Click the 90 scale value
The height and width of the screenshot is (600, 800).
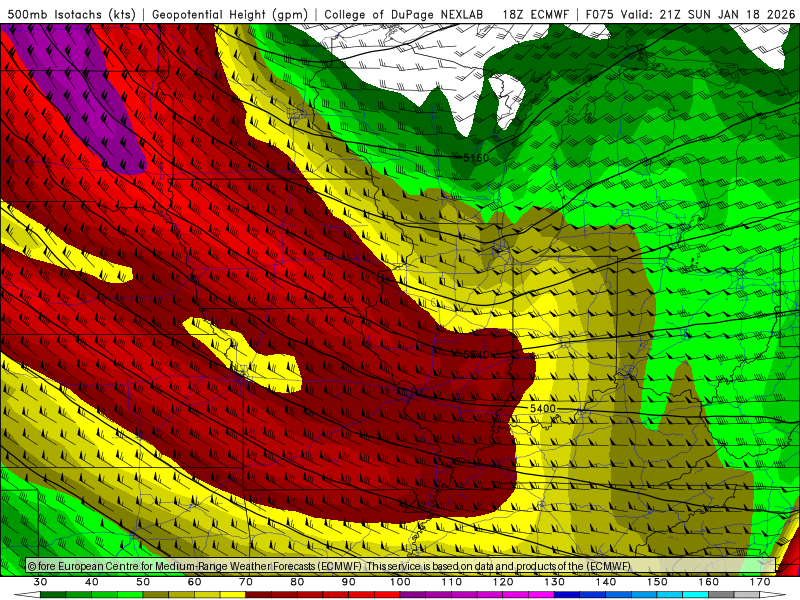point(349,582)
